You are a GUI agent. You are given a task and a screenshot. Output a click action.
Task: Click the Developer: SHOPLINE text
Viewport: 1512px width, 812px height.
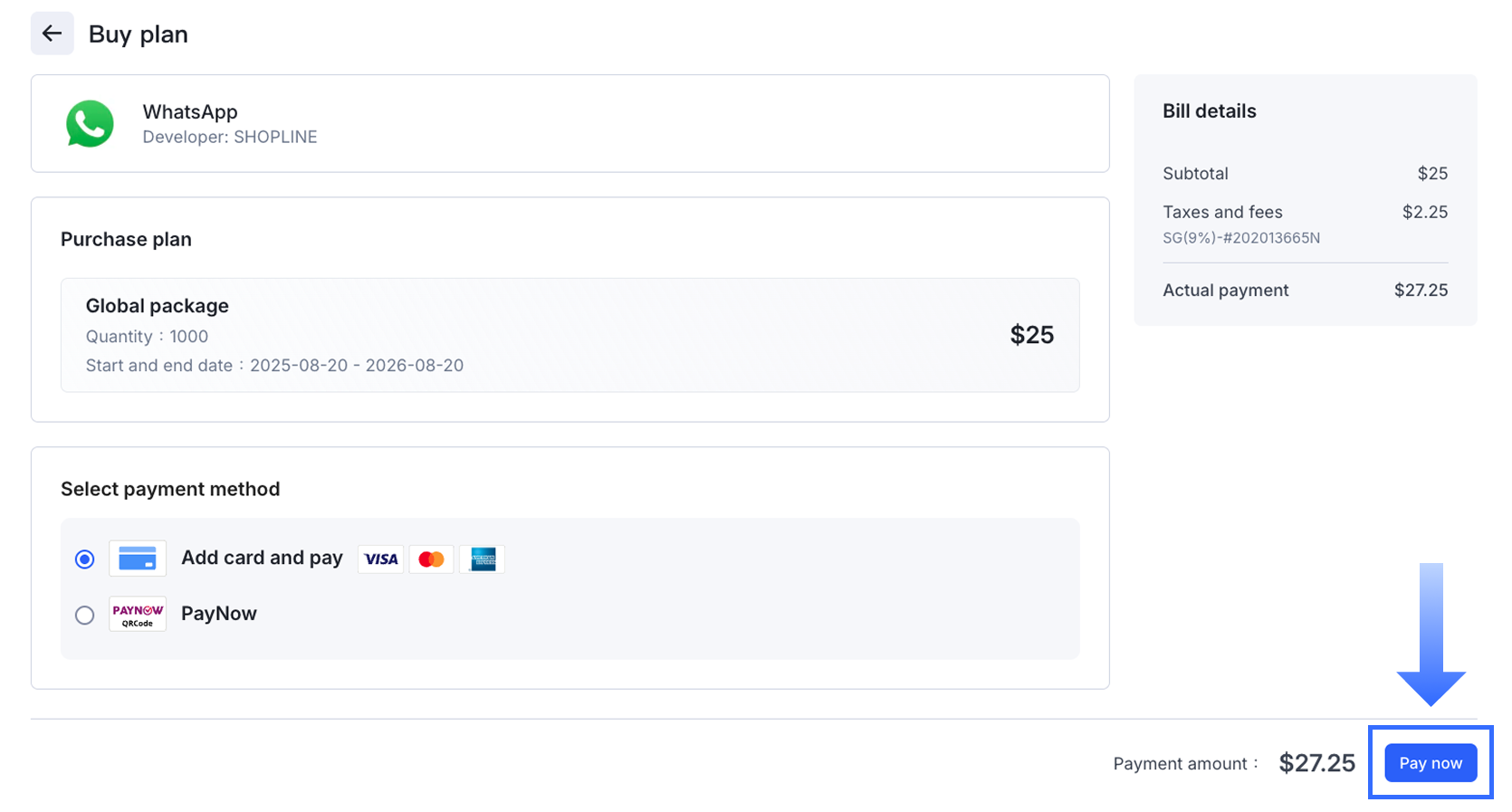click(x=230, y=137)
